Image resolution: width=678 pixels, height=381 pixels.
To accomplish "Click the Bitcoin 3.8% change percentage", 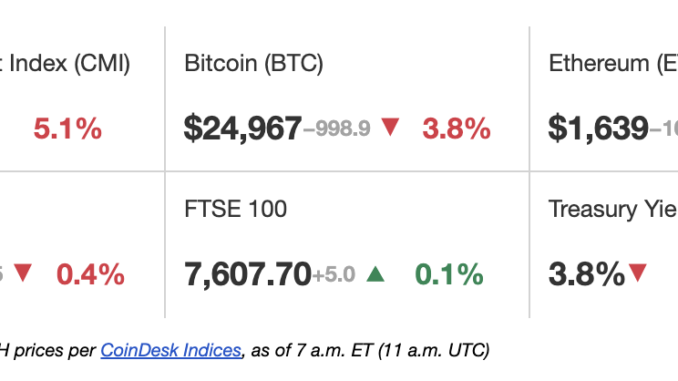I will pyautogui.click(x=457, y=128).
